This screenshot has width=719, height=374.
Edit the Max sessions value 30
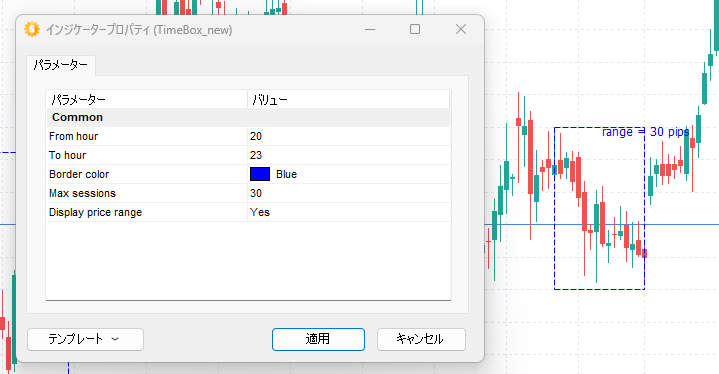point(348,193)
